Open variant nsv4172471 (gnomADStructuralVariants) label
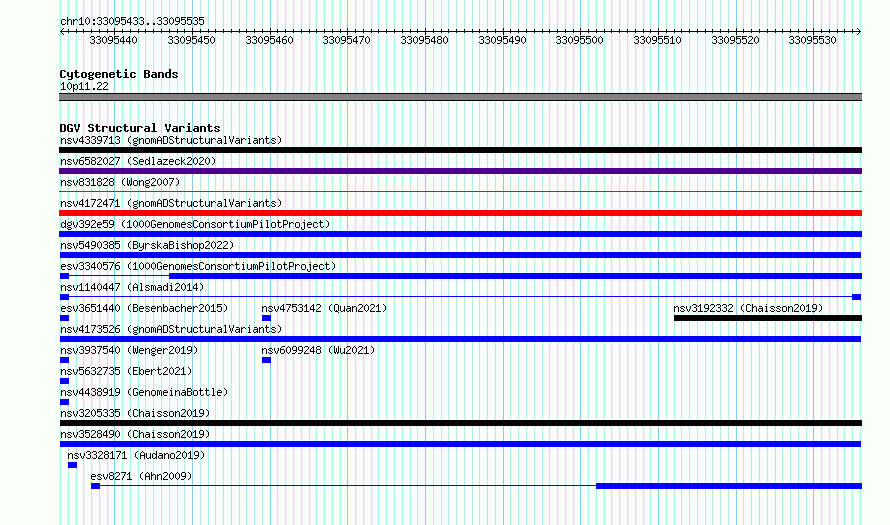Image resolution: width=890 pixels, height=525 pixels. point(171,203)
